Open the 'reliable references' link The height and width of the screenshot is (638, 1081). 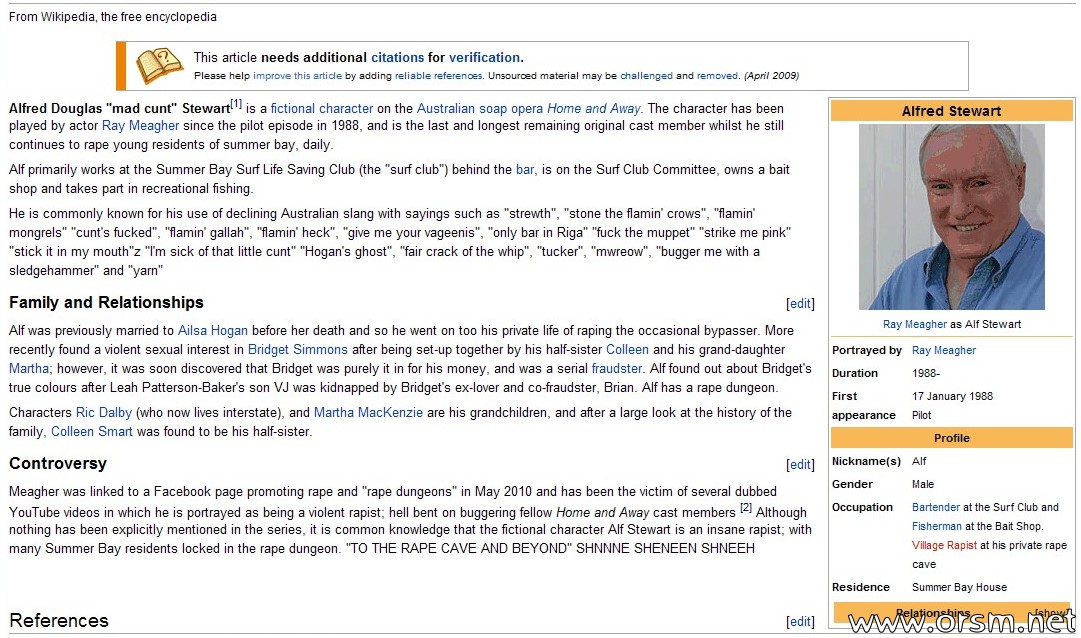[438, 76]
